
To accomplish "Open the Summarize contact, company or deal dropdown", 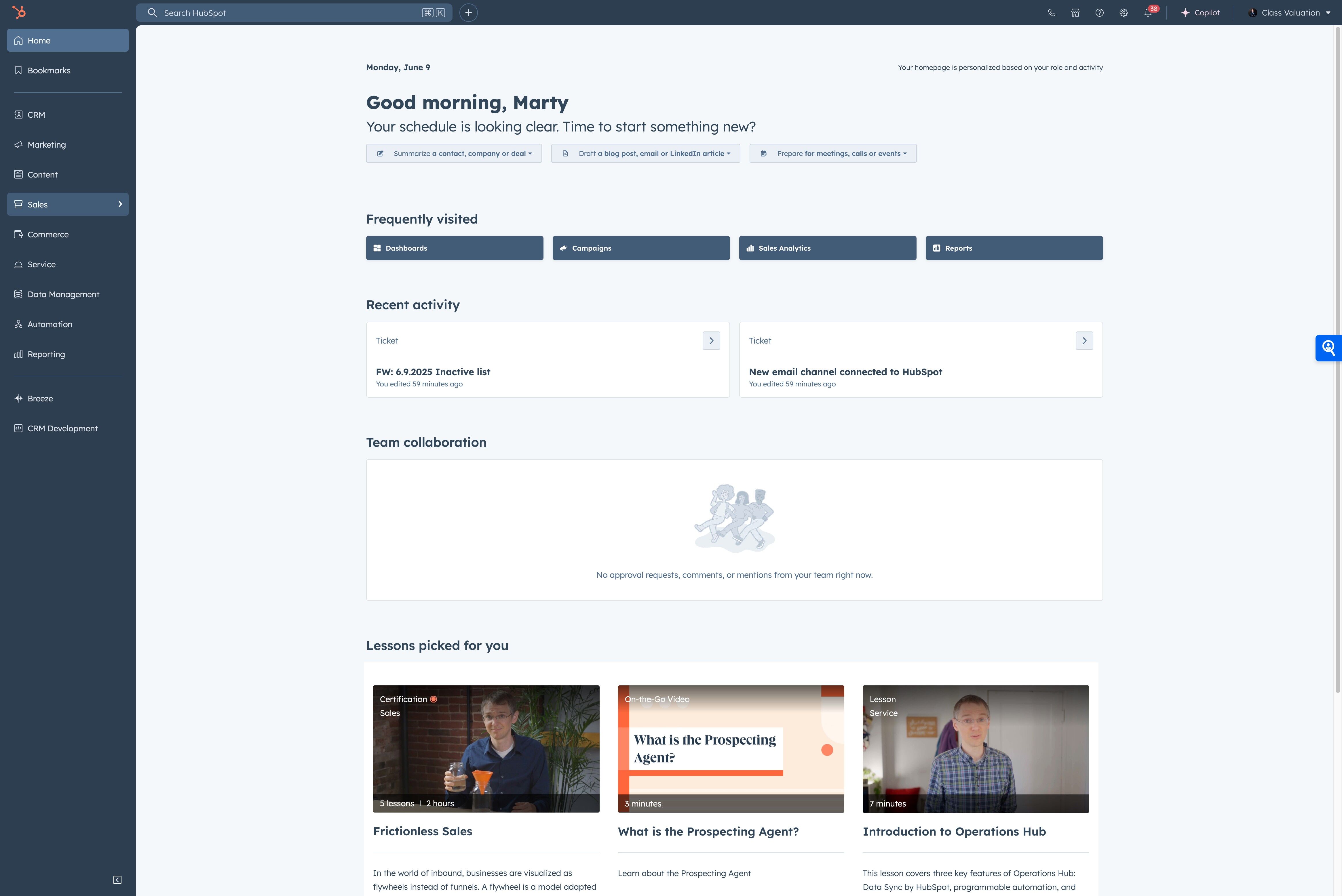I will 454,153.
